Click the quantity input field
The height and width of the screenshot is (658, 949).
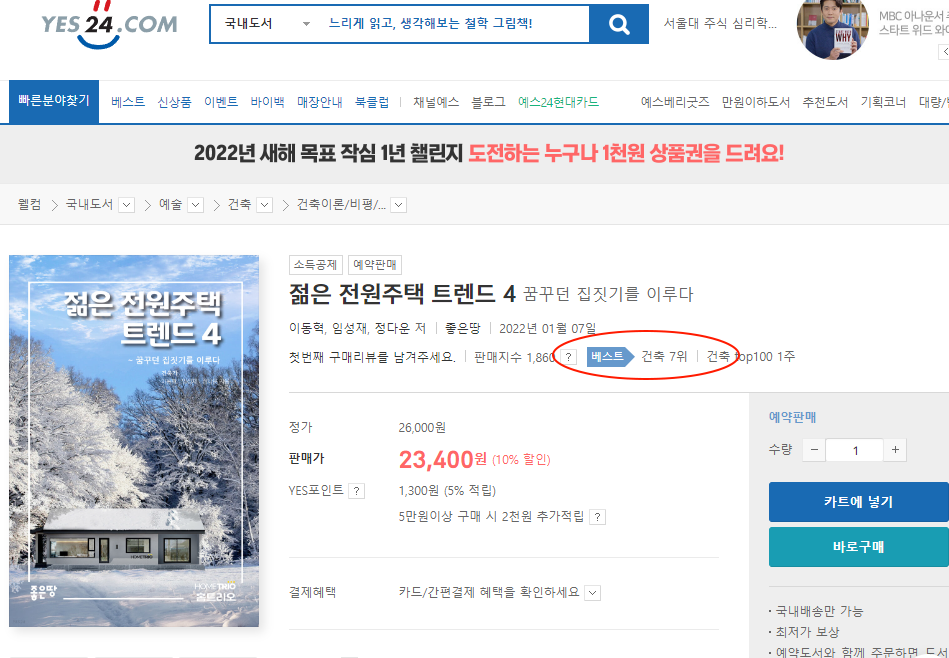tap(855, 450)
